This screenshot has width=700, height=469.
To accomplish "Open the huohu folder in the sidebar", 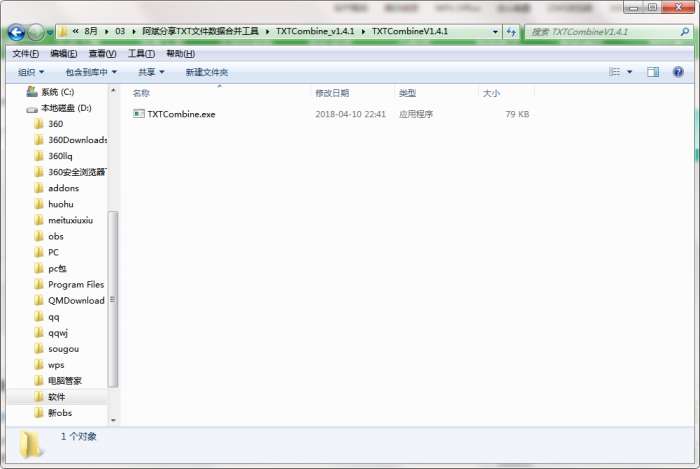I will click(x=61, y=204).
